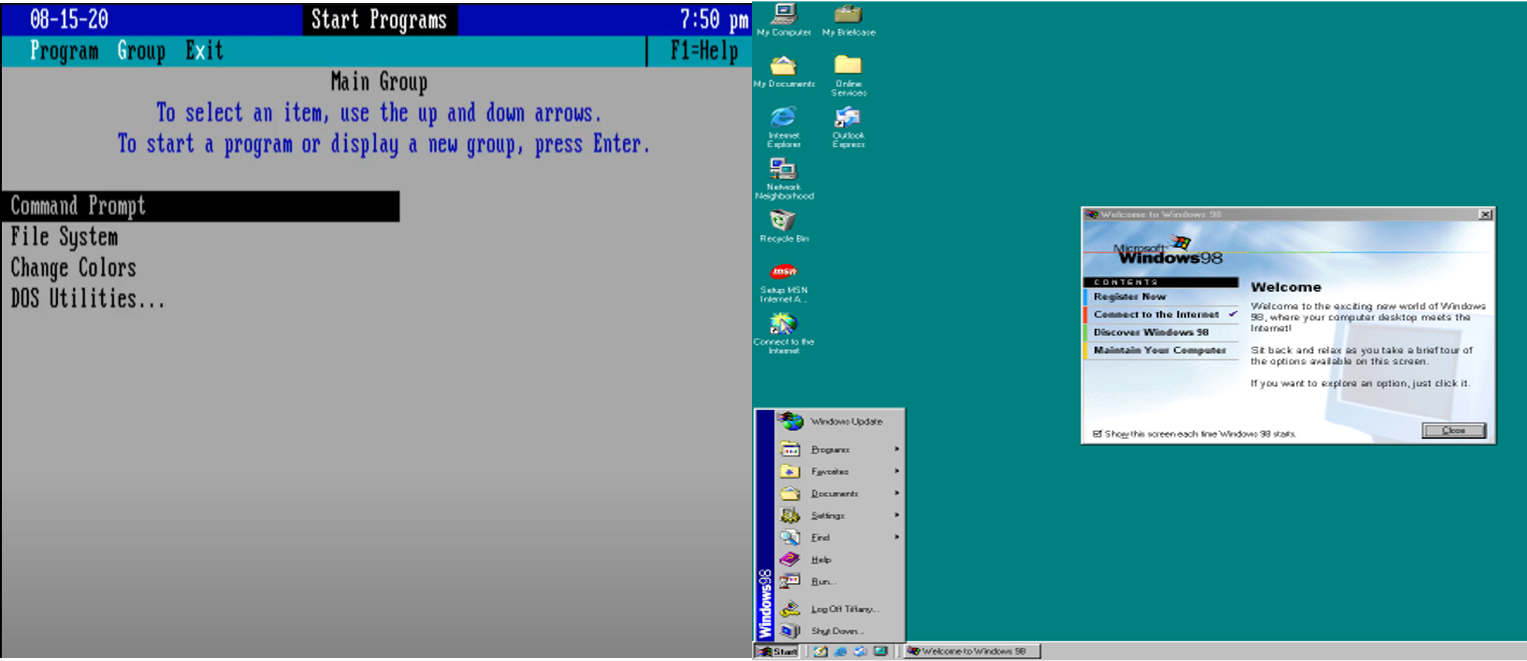1527x661 pixels.
Task: Select Change Colors in the Main Group list
Action: point(200,268)
